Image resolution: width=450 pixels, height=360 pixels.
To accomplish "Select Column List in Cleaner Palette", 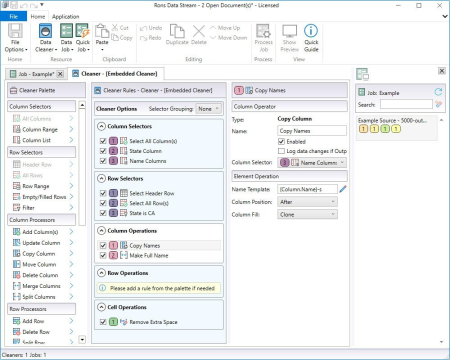I will click(36, 140).
